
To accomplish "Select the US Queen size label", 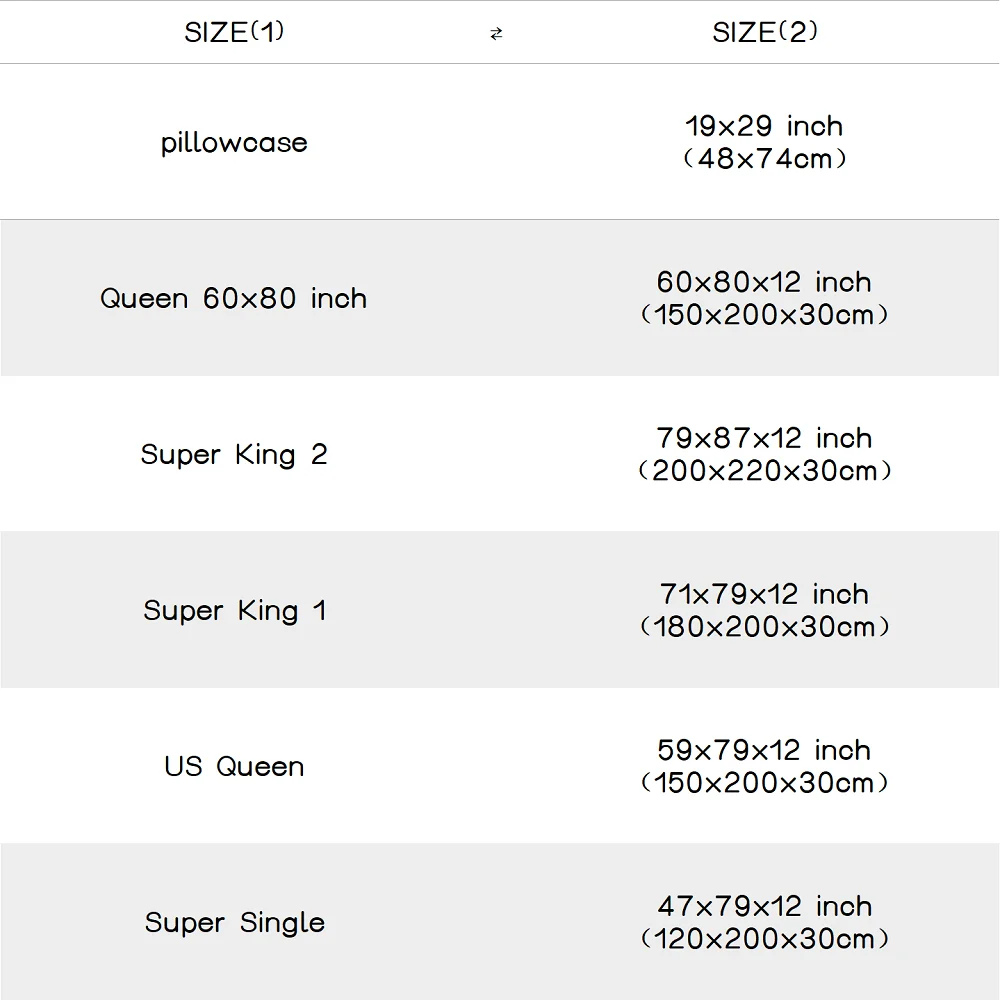I will (x=234, y=767).
